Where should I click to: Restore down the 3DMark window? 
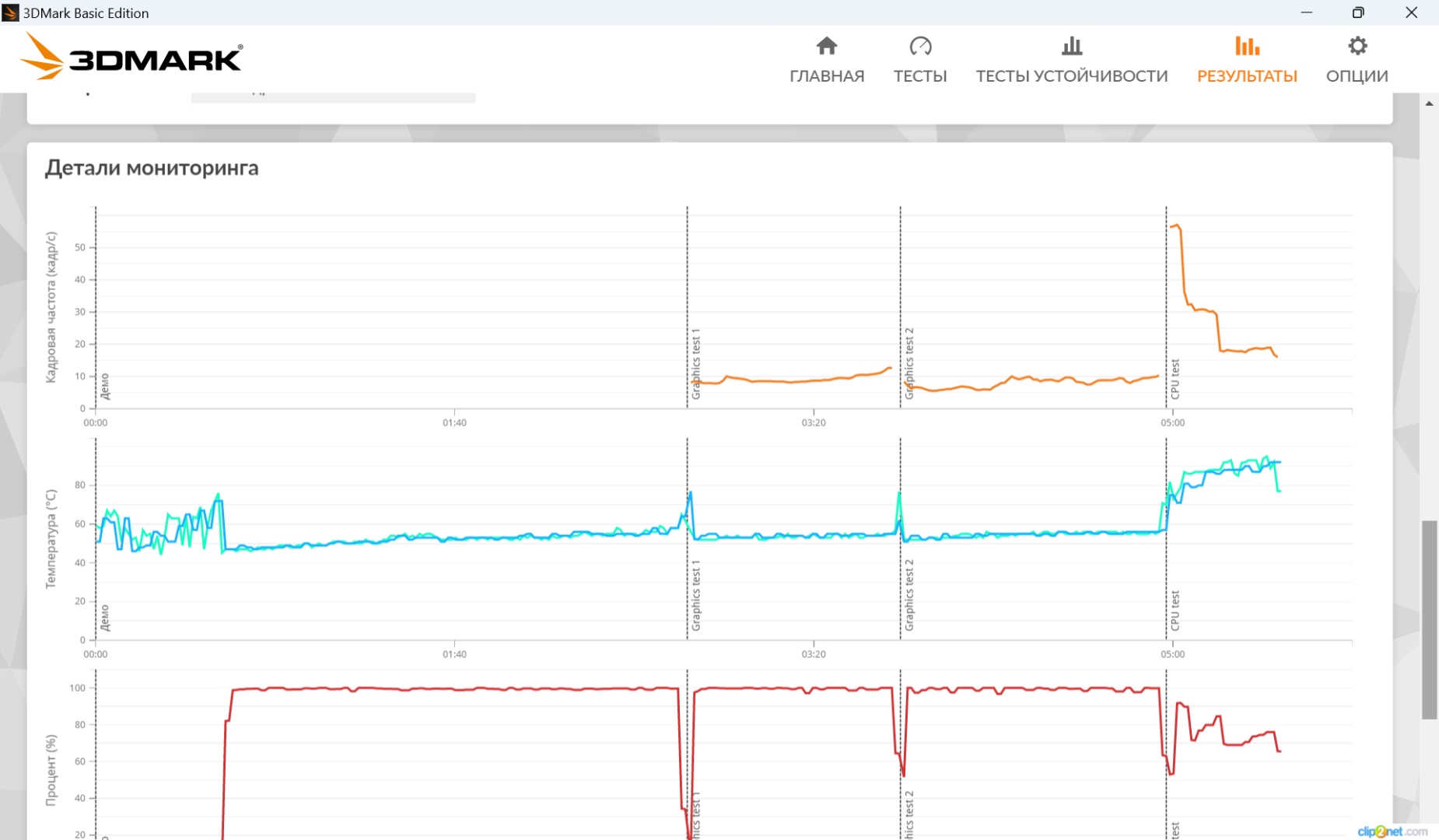pos(1358,12)
